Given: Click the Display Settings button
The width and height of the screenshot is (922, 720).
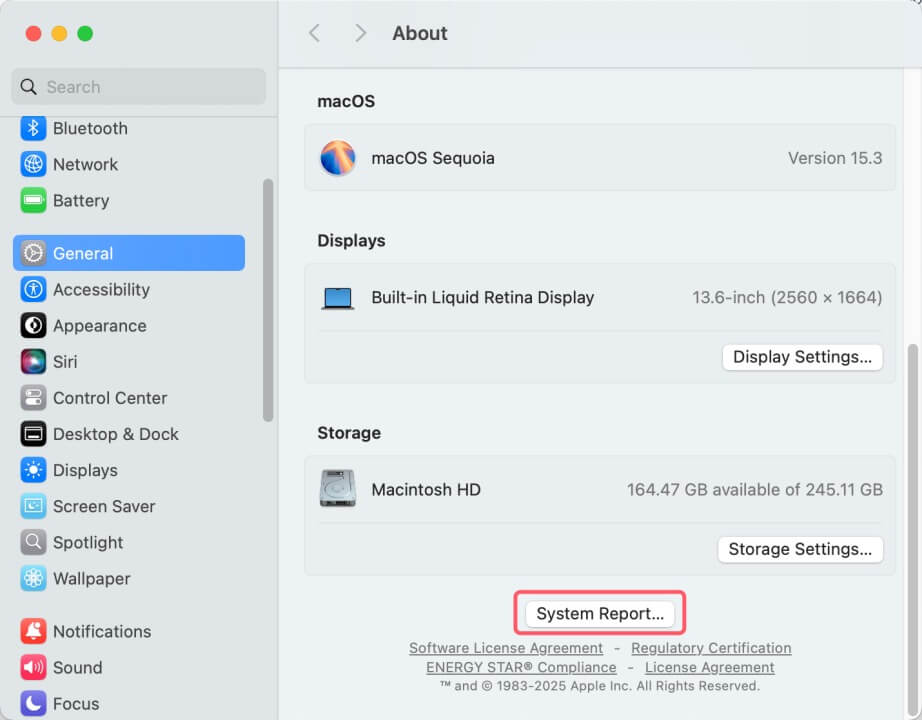Looking at the screenshot, I should 801,356.
